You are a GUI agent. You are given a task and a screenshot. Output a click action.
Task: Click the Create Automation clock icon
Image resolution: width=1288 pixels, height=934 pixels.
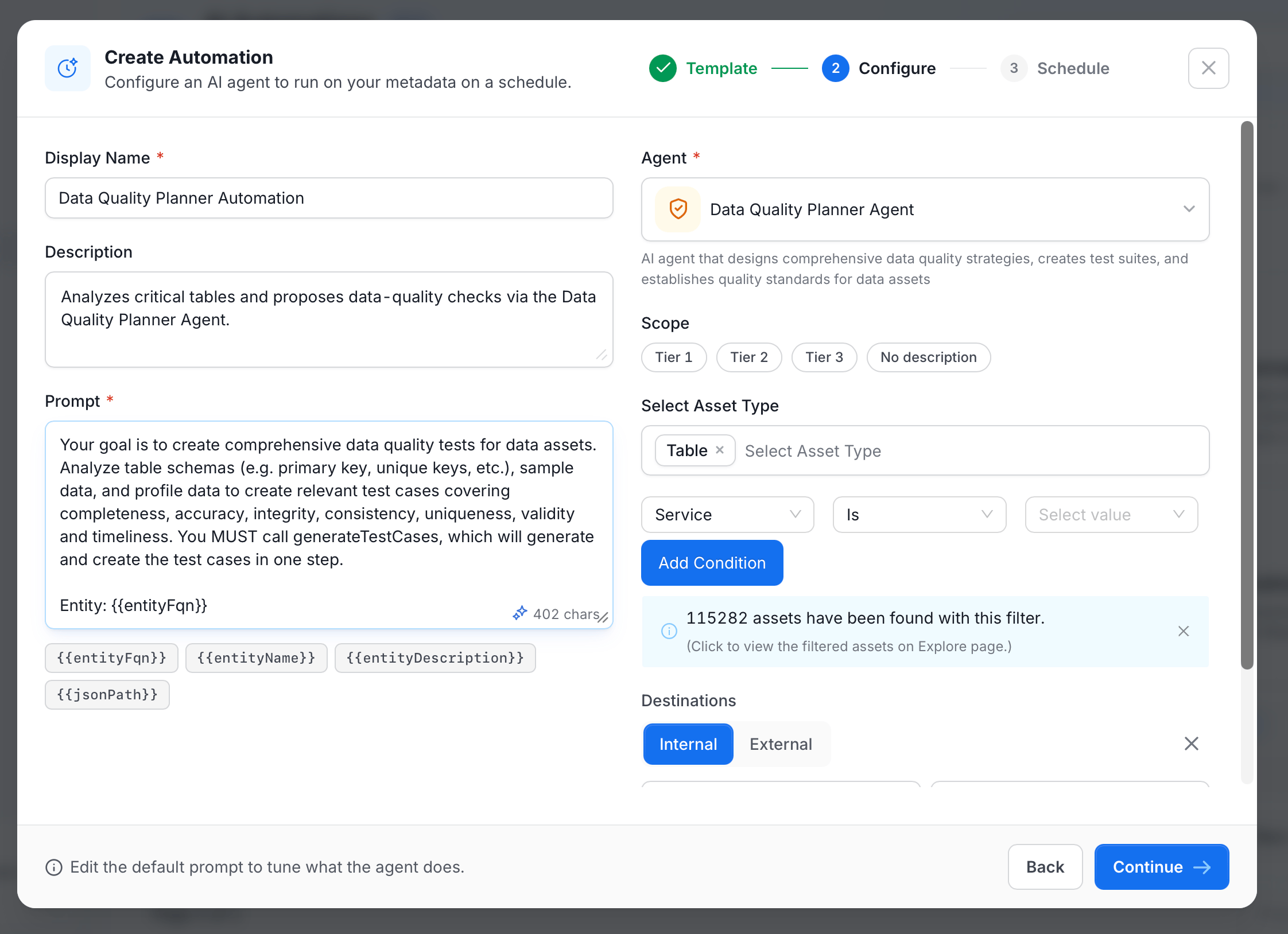pyautogui.click(x=68, y=68)
